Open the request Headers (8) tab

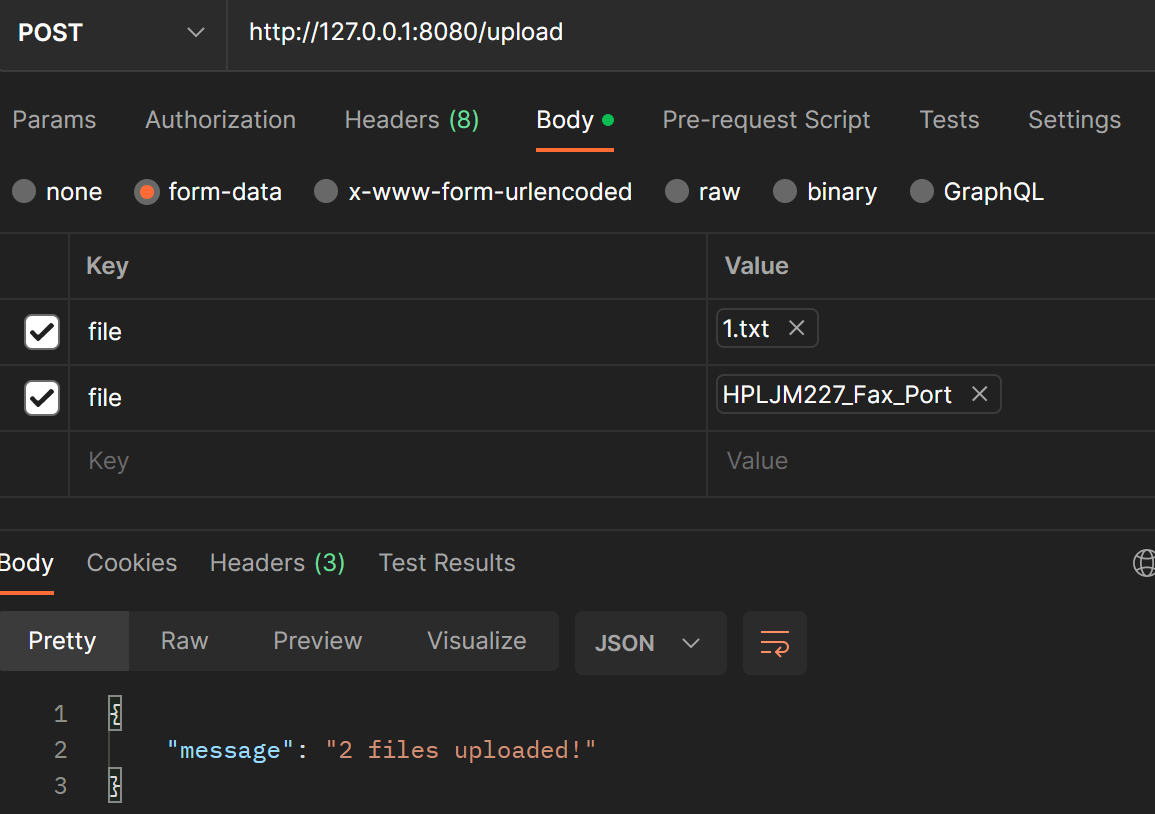click(x=411, y=120)
